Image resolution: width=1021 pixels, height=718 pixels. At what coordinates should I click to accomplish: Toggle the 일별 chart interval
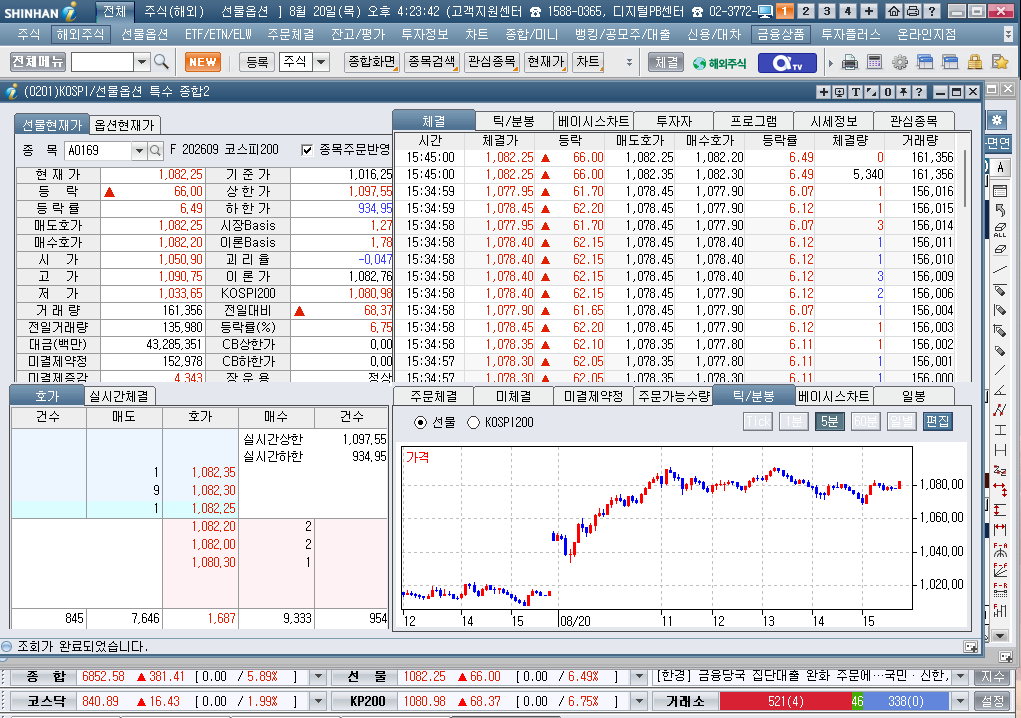click(x=901, y=422)
